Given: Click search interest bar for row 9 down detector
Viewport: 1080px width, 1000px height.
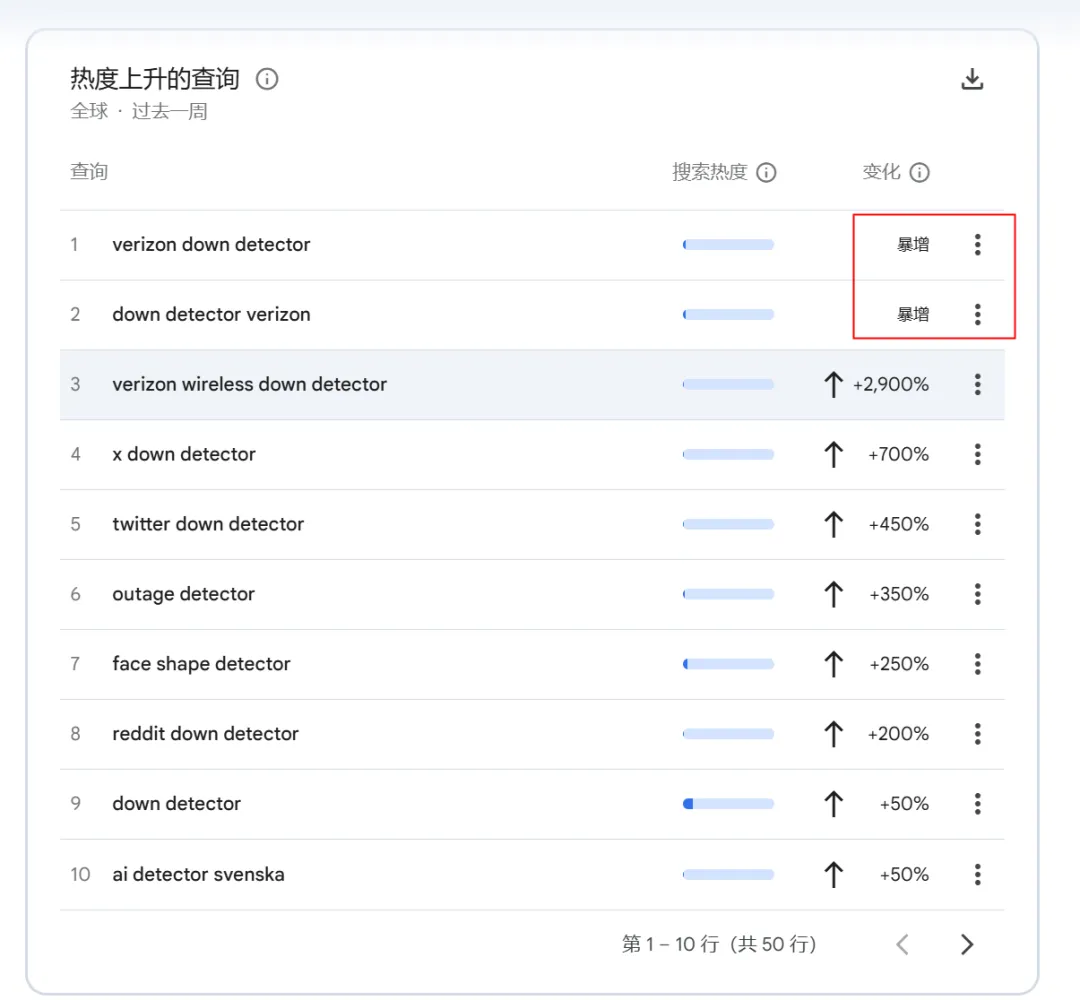Looking at the screenshot, I should click(x=728, y=804).
